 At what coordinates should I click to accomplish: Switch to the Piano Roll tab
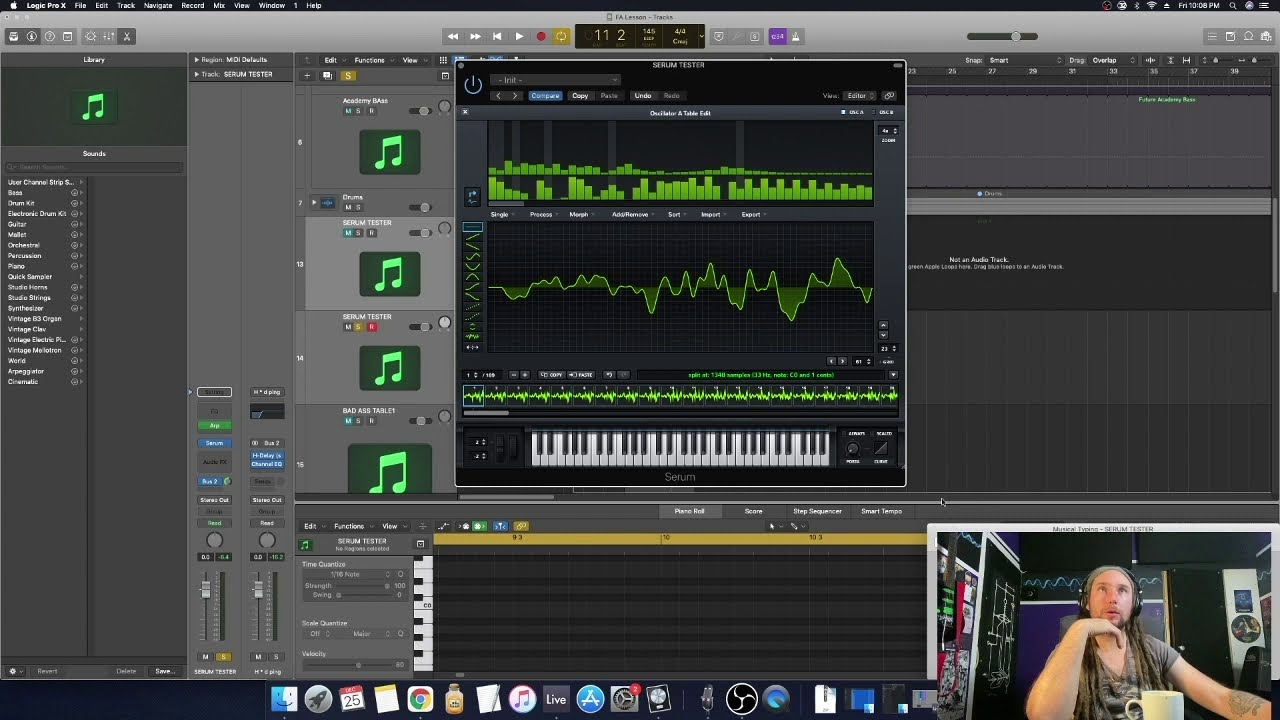[689, 511]
